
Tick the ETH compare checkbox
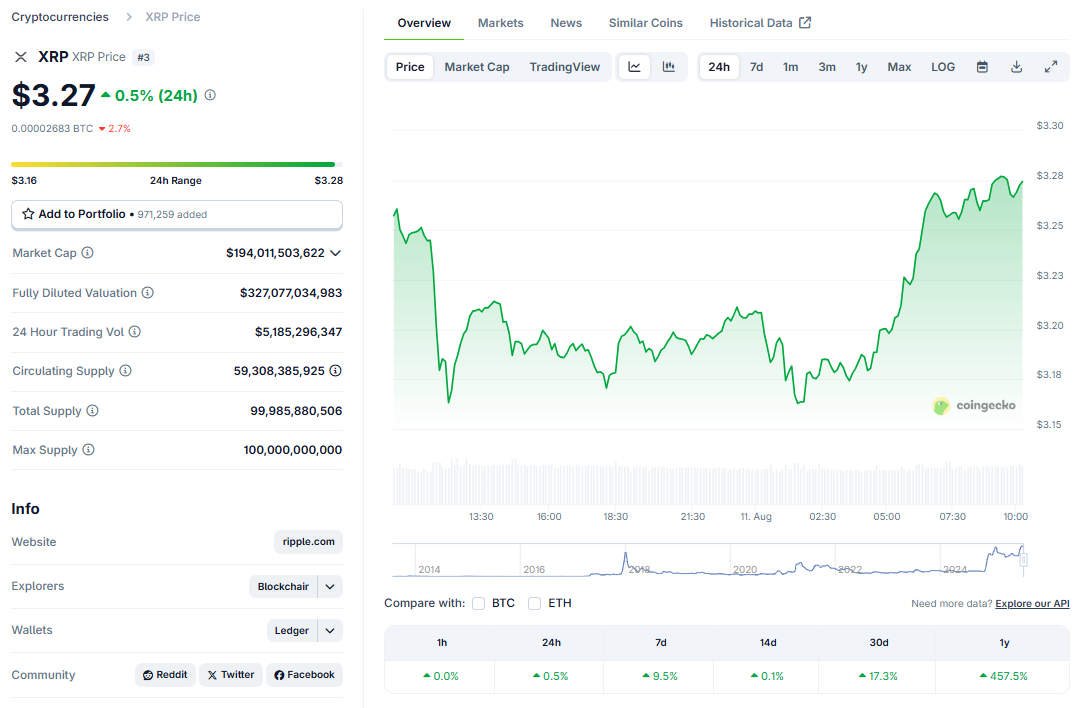[534, 603]
